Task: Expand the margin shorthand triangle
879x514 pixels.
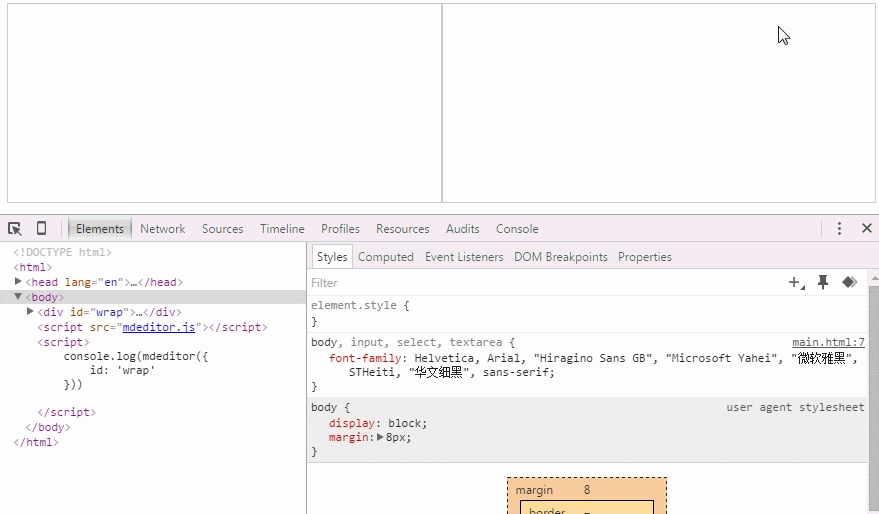Action: click(x=380, y=437)
